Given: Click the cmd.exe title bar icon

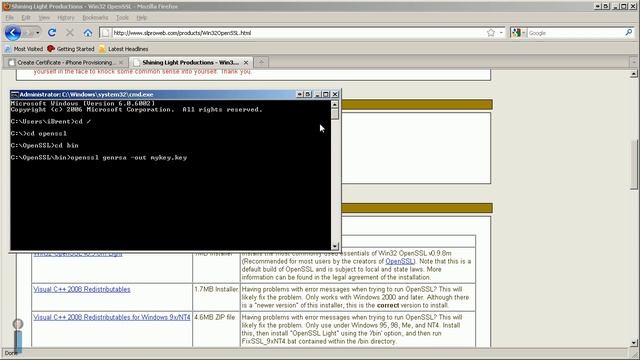Looking at the screenshot, I should tap(15, 94).
